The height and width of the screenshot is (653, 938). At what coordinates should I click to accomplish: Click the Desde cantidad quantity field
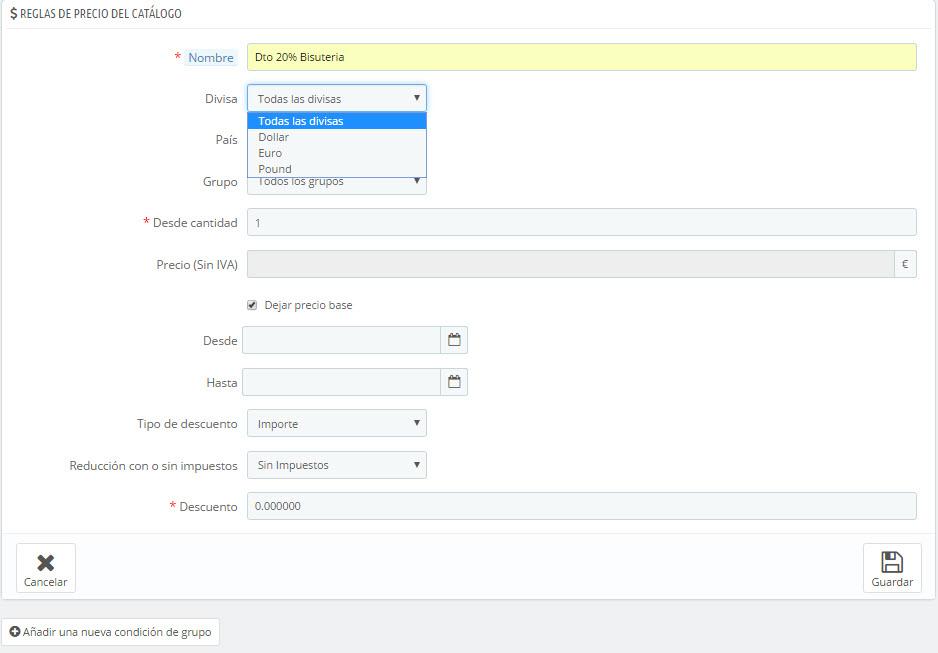581,222
